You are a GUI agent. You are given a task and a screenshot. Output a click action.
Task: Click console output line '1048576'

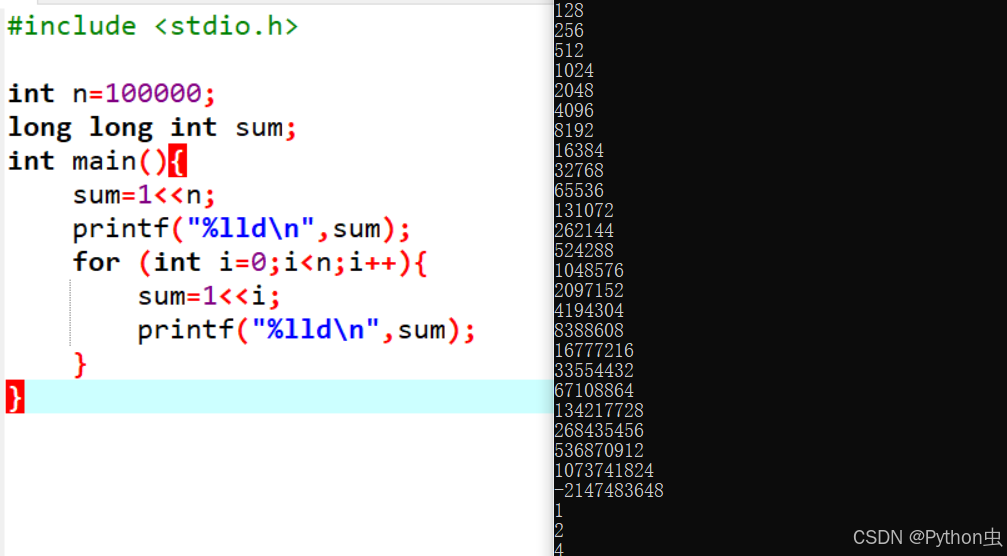pos(589,270)
